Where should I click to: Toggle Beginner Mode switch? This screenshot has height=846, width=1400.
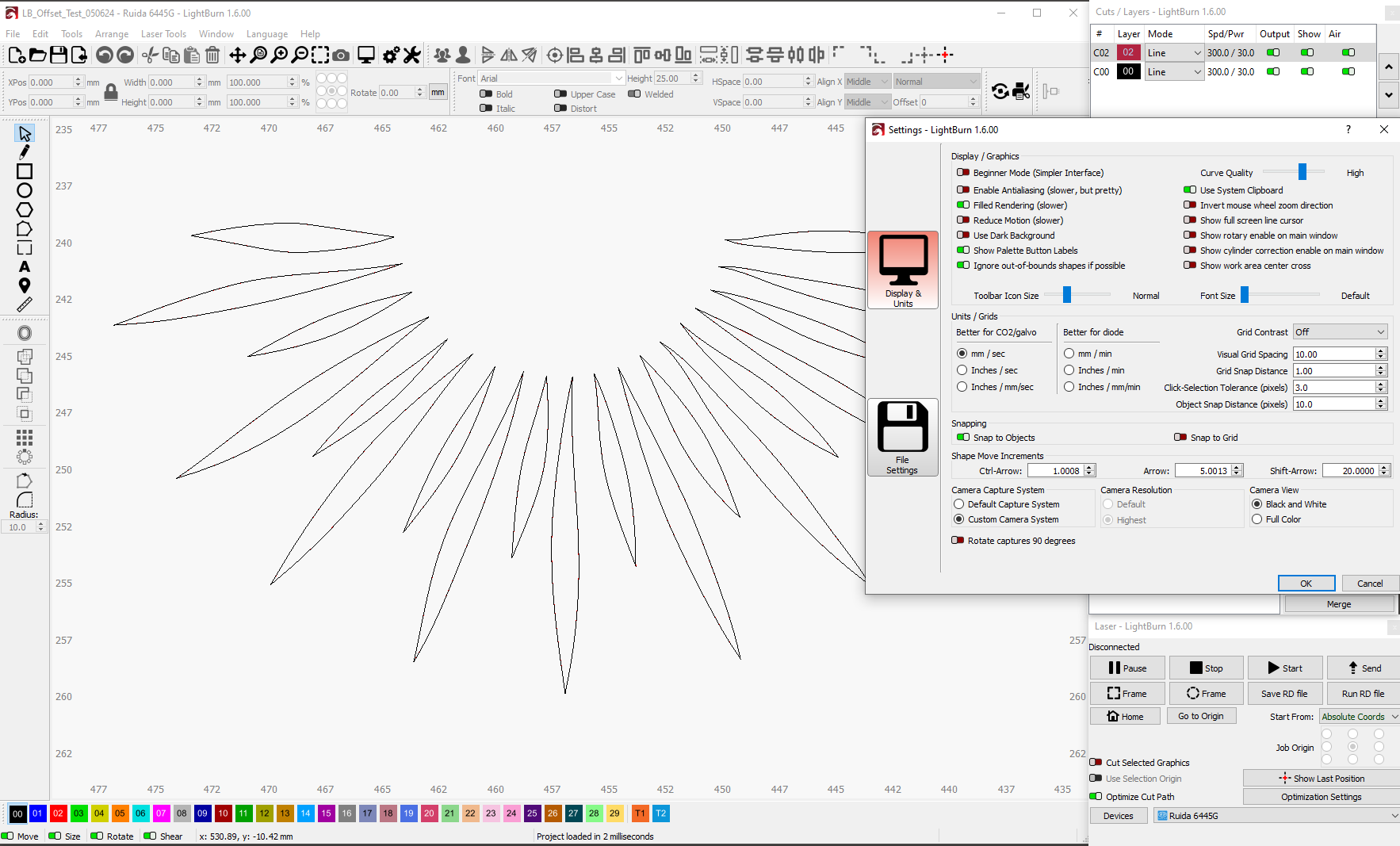[x=963, y=173]
